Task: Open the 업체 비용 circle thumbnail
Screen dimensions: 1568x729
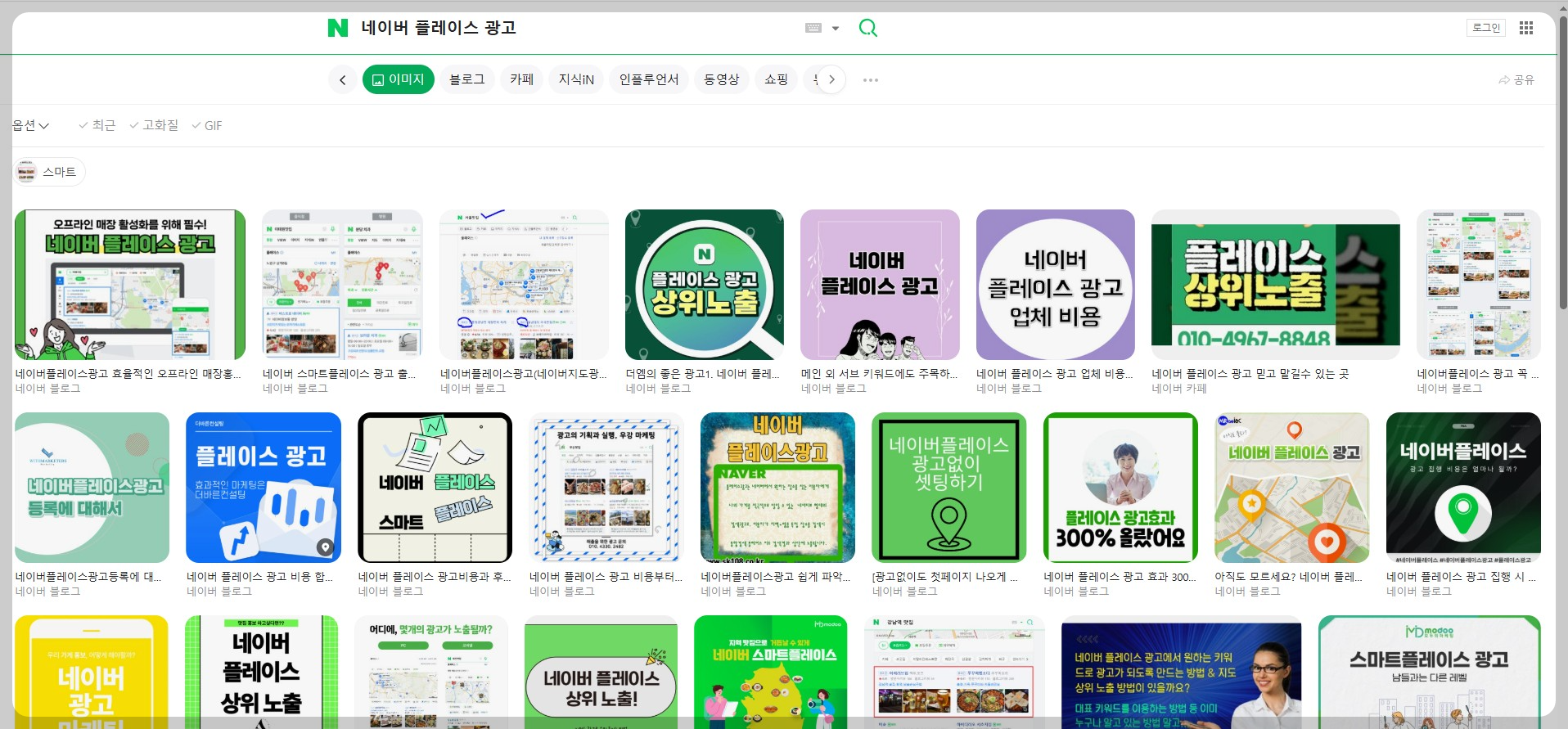Action: (x=1056, y=285)
